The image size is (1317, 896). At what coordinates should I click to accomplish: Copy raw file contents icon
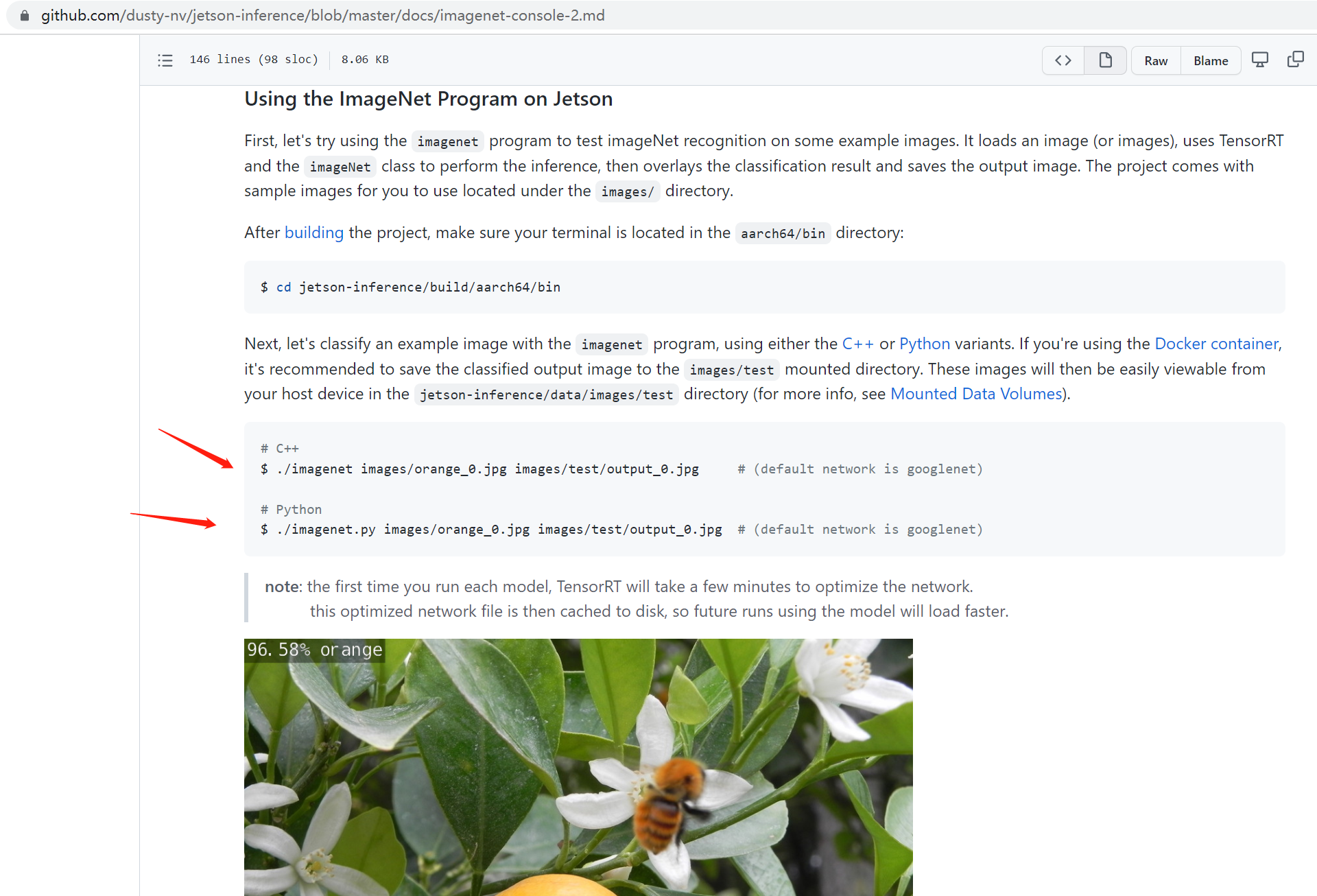click(1295, 60)
